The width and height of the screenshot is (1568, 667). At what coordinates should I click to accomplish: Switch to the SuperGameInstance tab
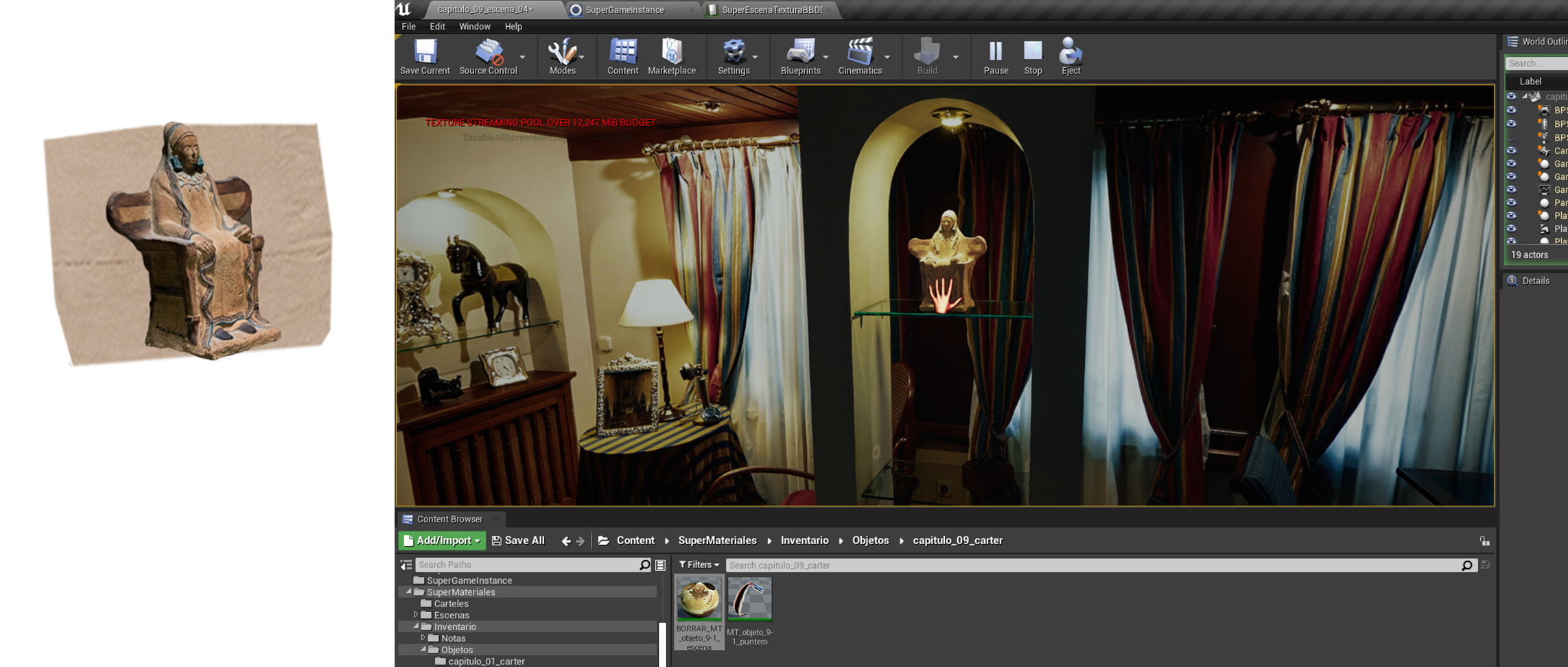pos(624,10)
